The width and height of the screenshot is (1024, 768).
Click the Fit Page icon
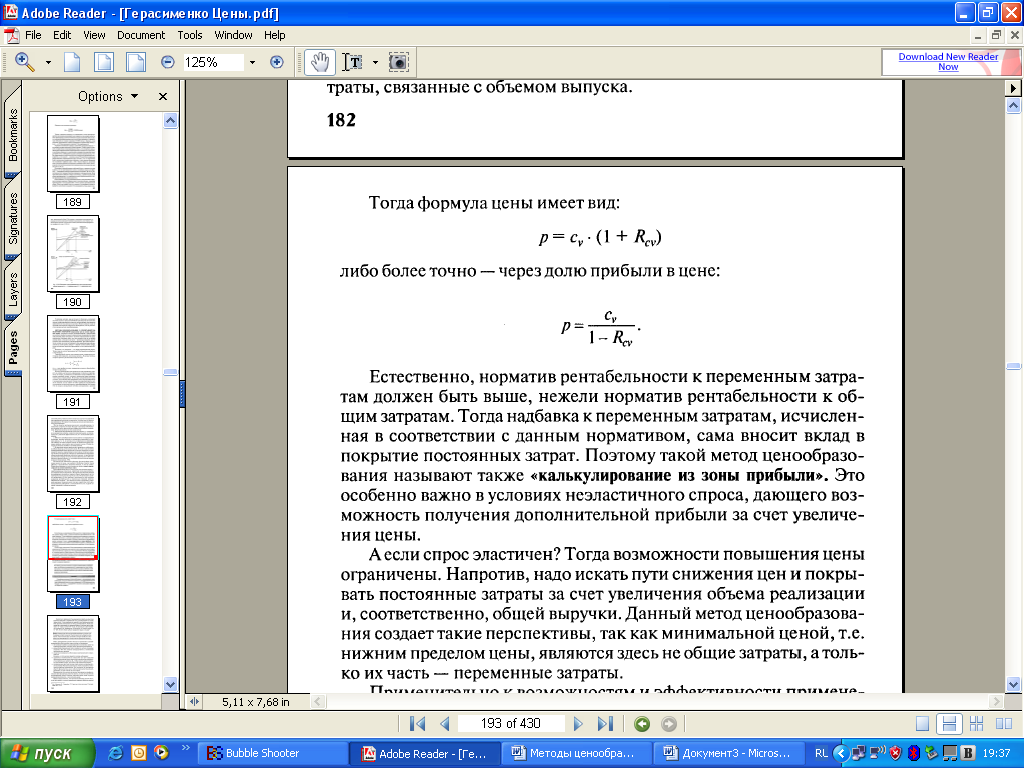tap(104, 62)
